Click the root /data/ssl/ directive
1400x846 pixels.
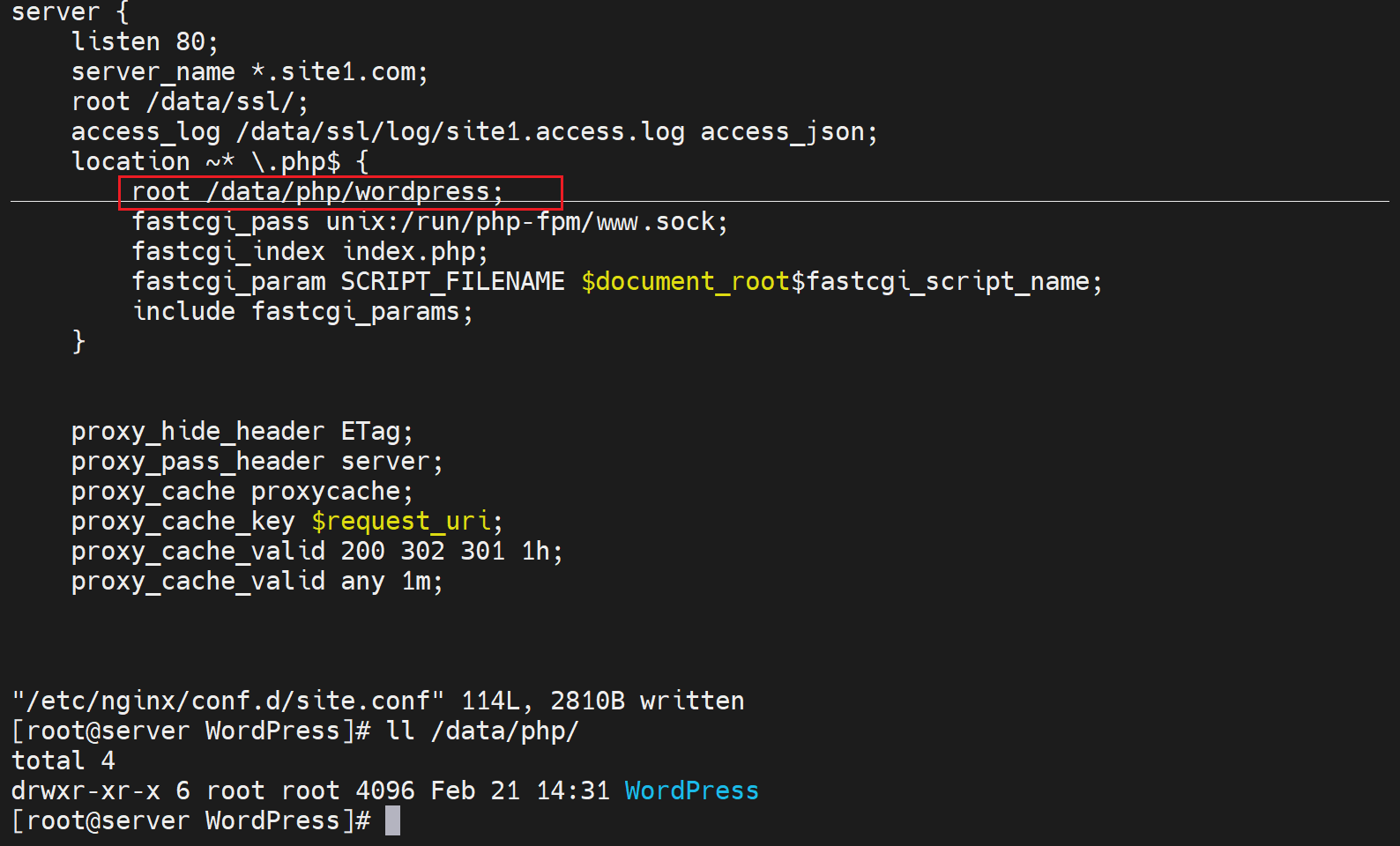pos(190,102)
